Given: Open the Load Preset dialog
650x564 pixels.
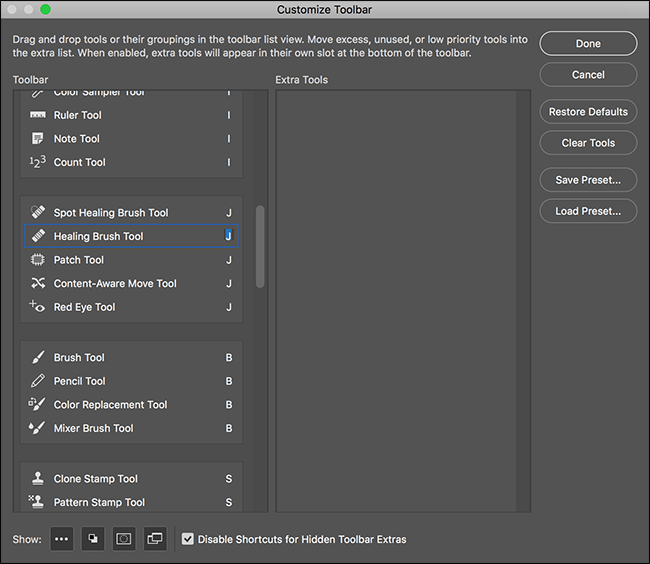Looking at the screenshot, I should pyautogui.click(x=588, y=211).
